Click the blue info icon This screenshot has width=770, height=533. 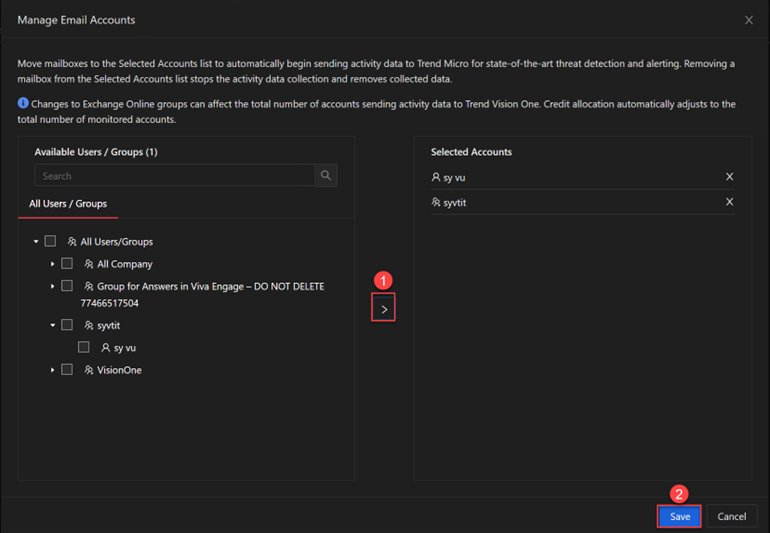point(23,103)
